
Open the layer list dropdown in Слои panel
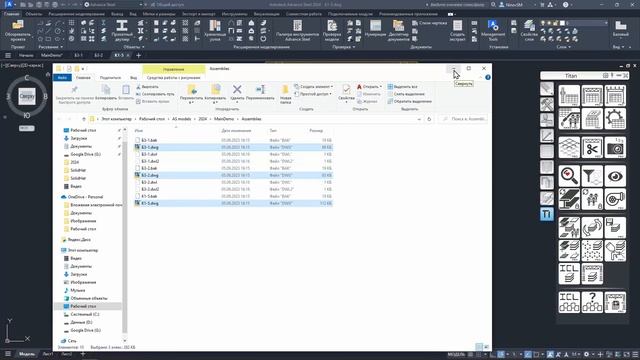(x=606, y=23)
